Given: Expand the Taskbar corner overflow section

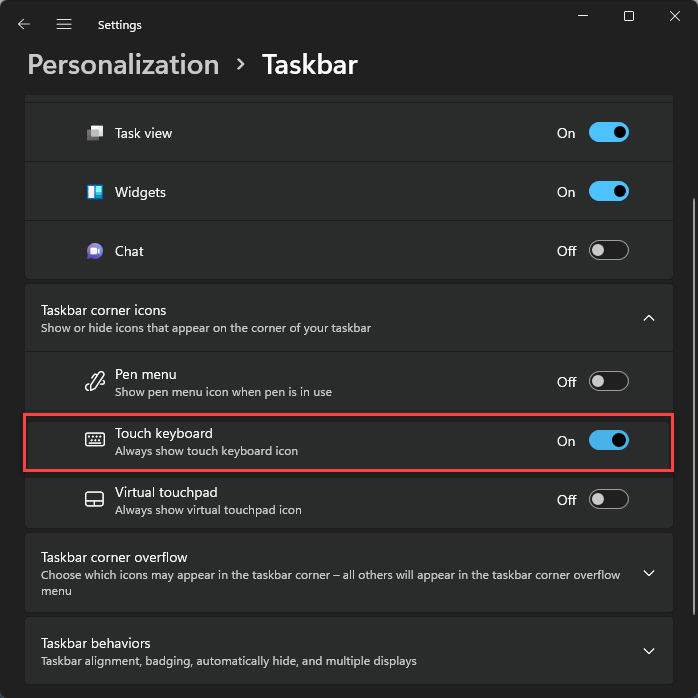Looking at the screenshot, I should tap(649, 573).
